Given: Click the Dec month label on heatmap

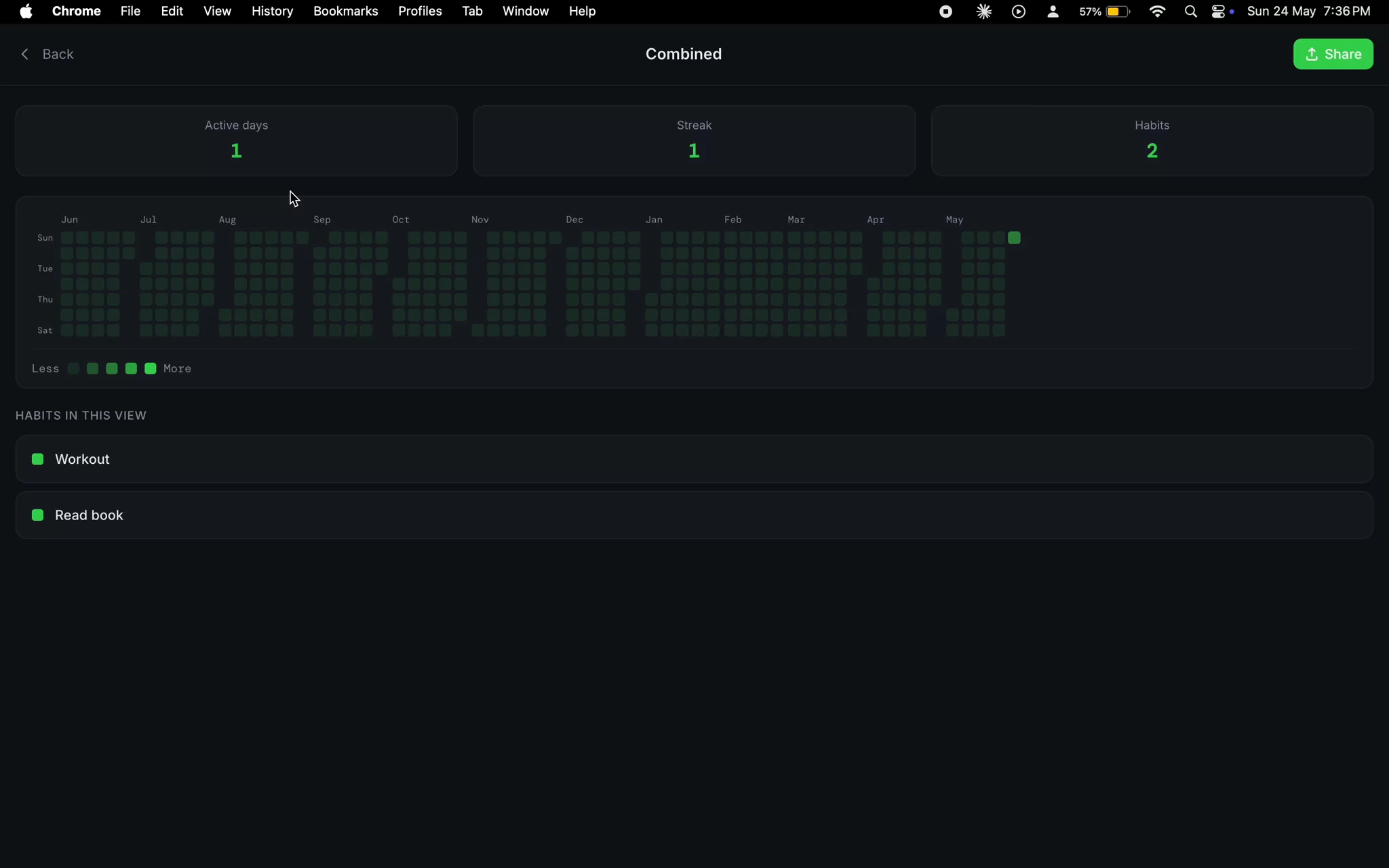Looking at the screenshot, I should coord(574,220).
